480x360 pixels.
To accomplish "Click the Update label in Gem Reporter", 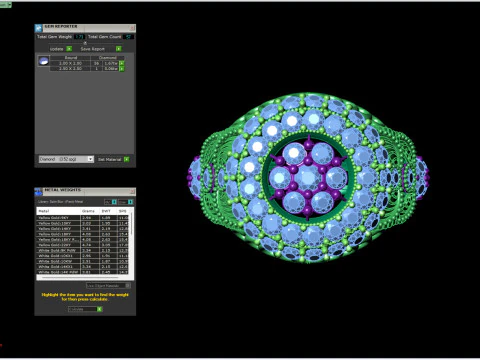I will tap(57, 49).
